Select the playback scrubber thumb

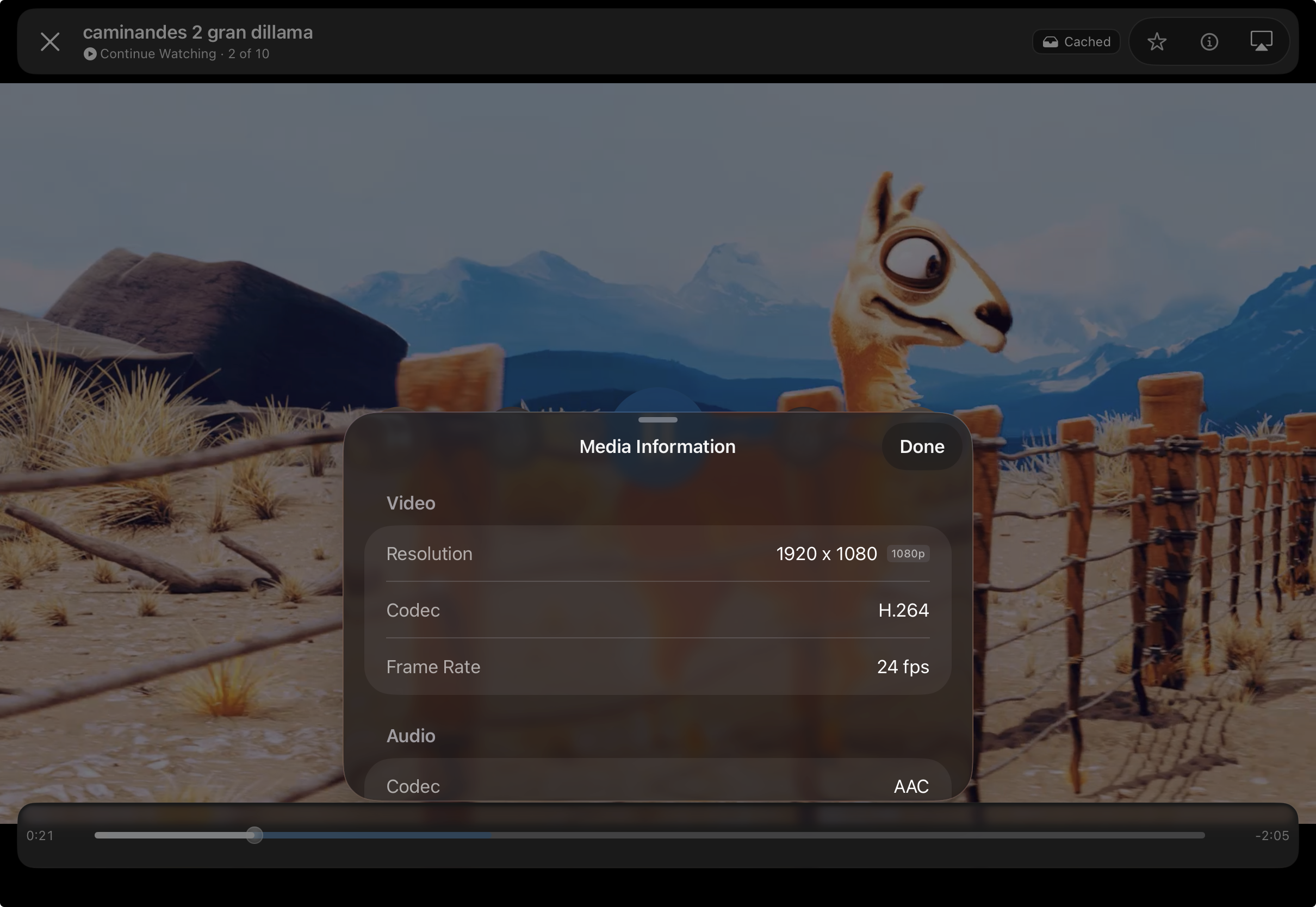254,835
